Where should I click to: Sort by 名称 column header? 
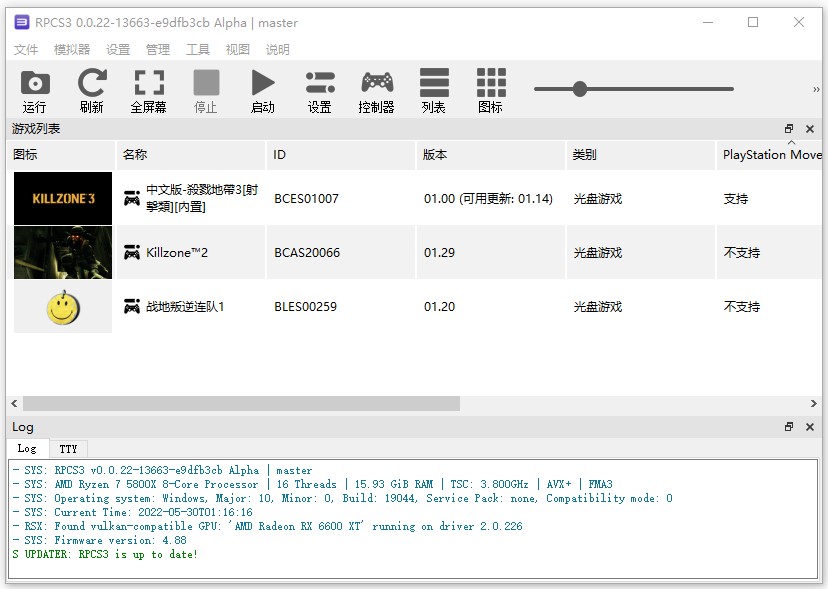point(191,155)
